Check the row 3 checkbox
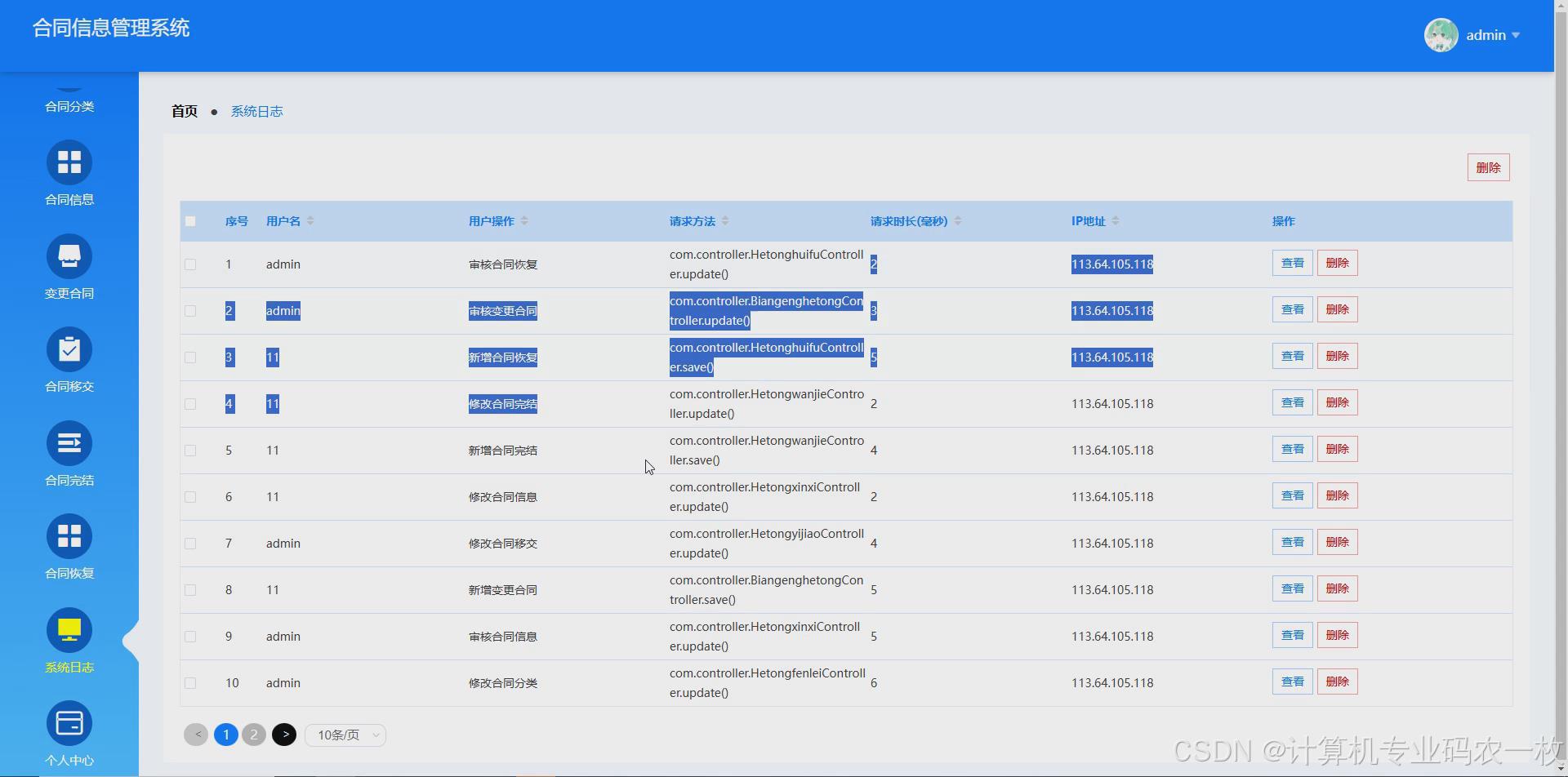The height and width of the screenshot is (777, 1568). (x=190, y=357)
